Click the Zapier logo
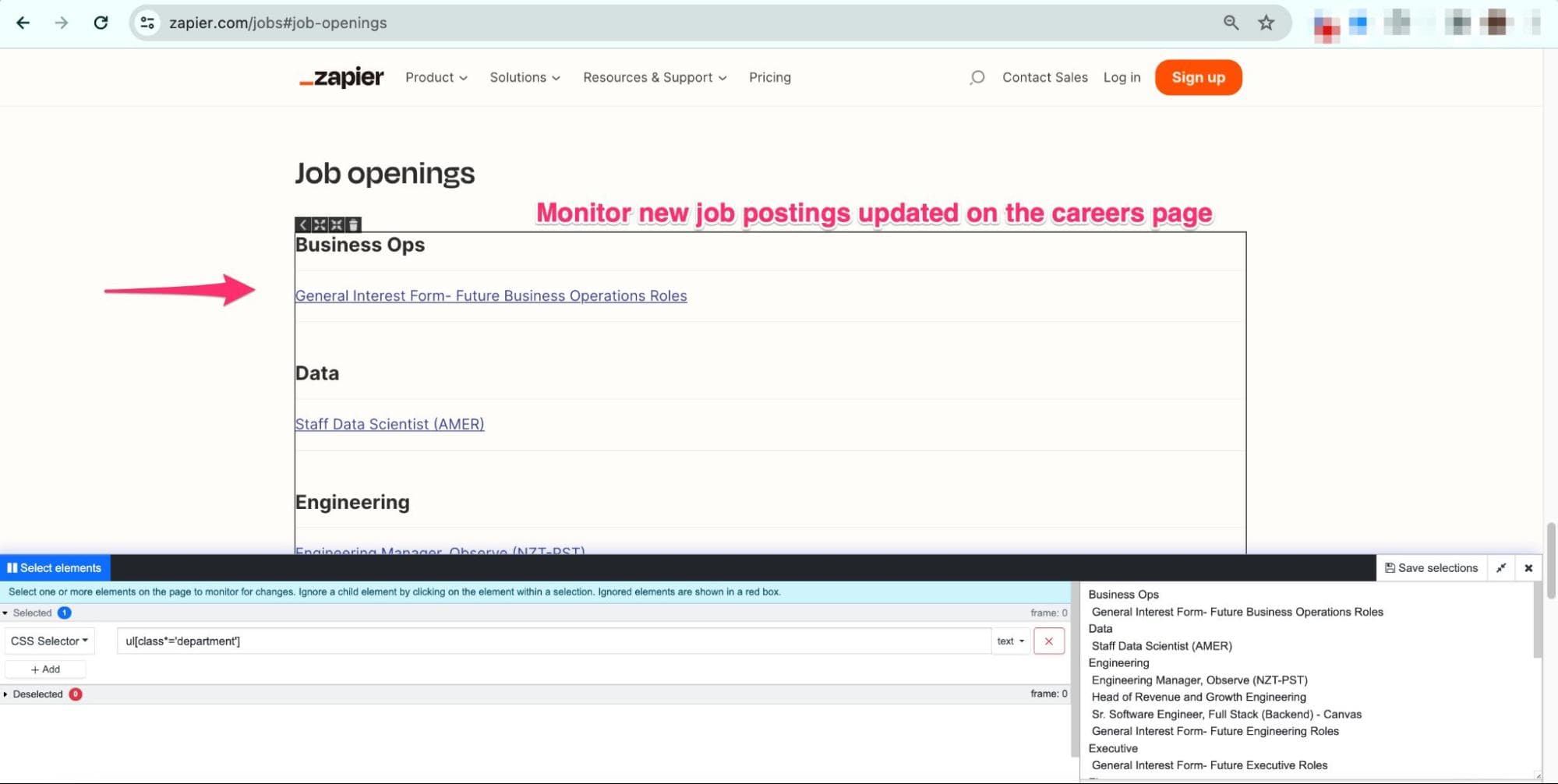 341,77
